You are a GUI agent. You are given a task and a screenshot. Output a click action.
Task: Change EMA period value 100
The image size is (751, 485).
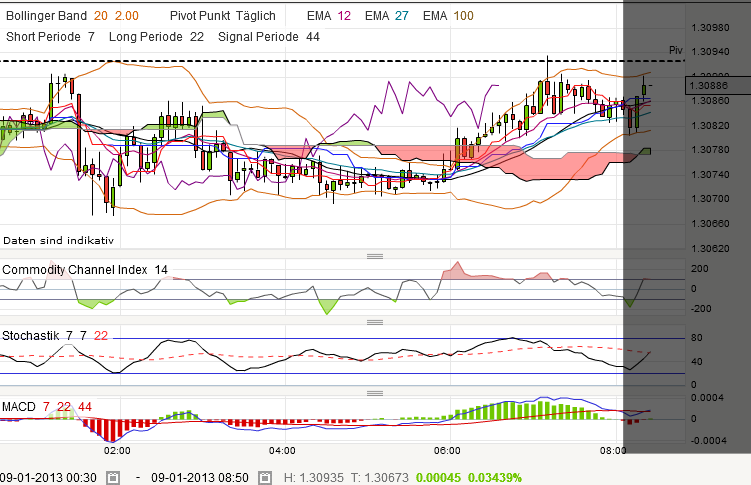coord(463,16)
